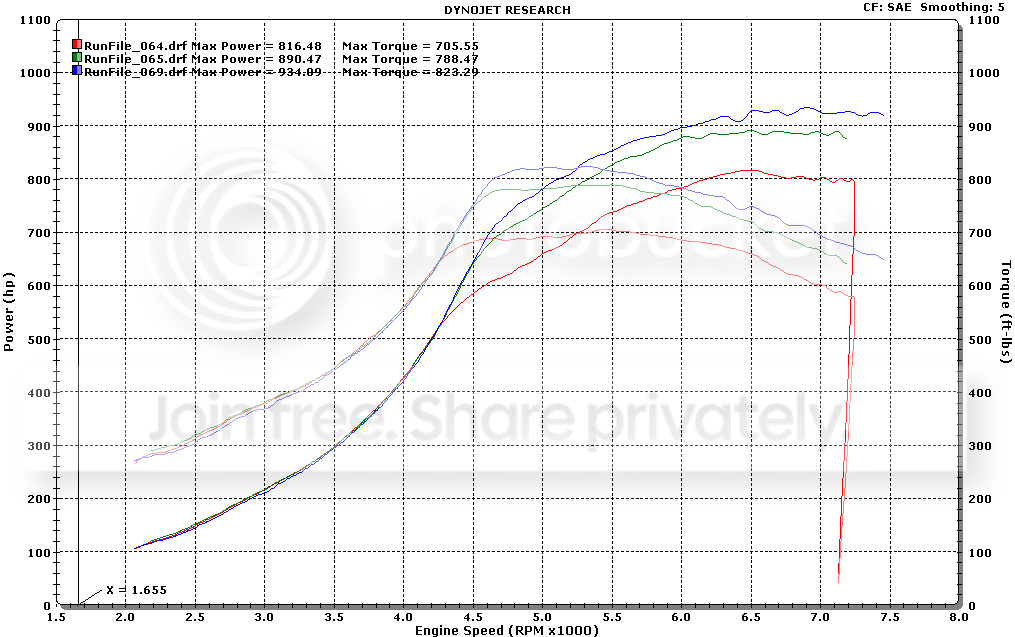
Task: Click the red RunFile_064 color swatch
Action: [76, 44]
